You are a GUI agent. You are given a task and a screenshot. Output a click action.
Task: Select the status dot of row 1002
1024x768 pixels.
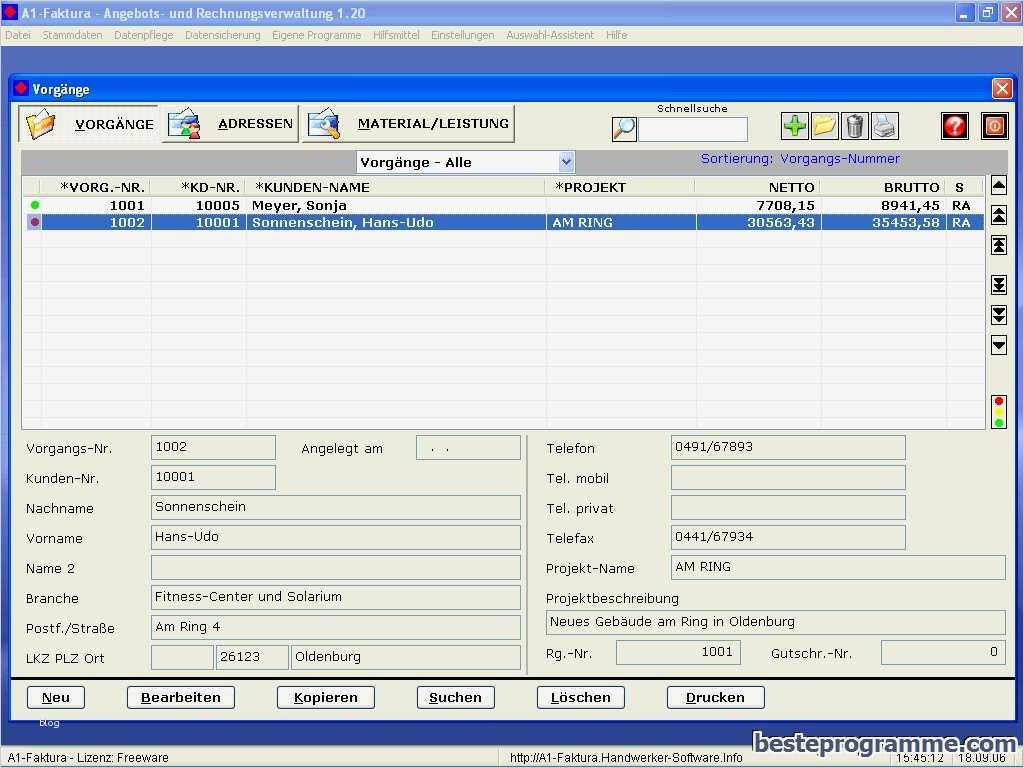coord(35,223)
